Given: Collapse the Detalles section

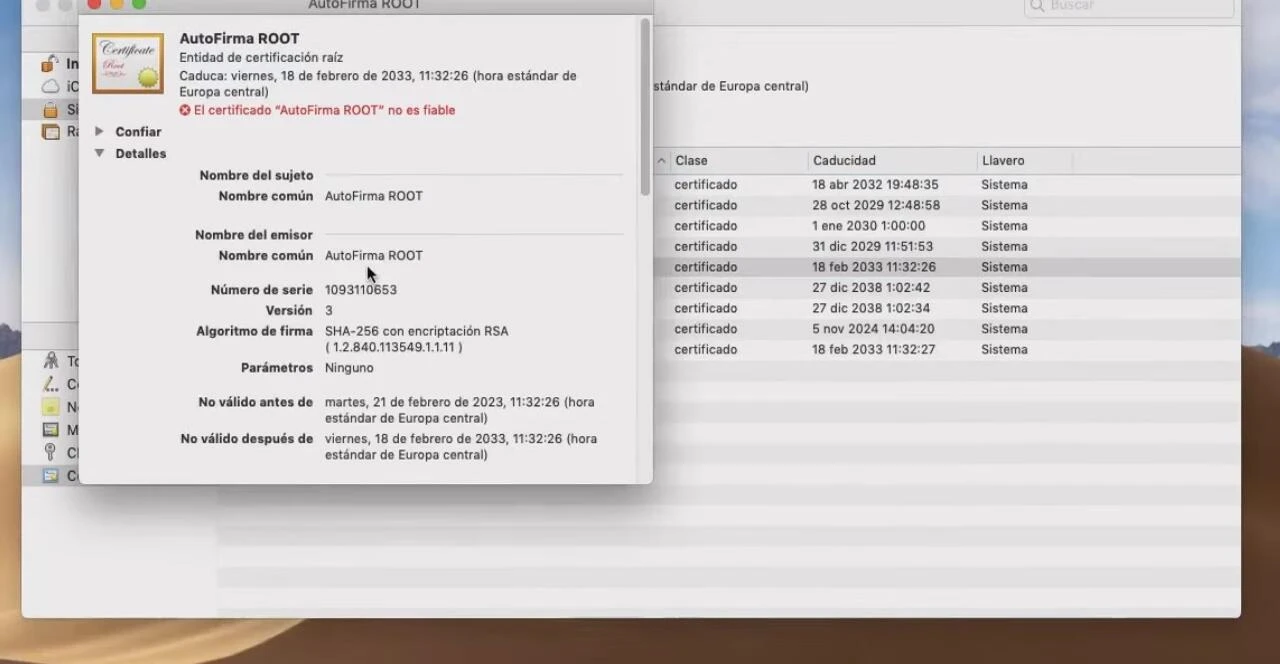Looking at the screenshot, I should tap(99, 153).
